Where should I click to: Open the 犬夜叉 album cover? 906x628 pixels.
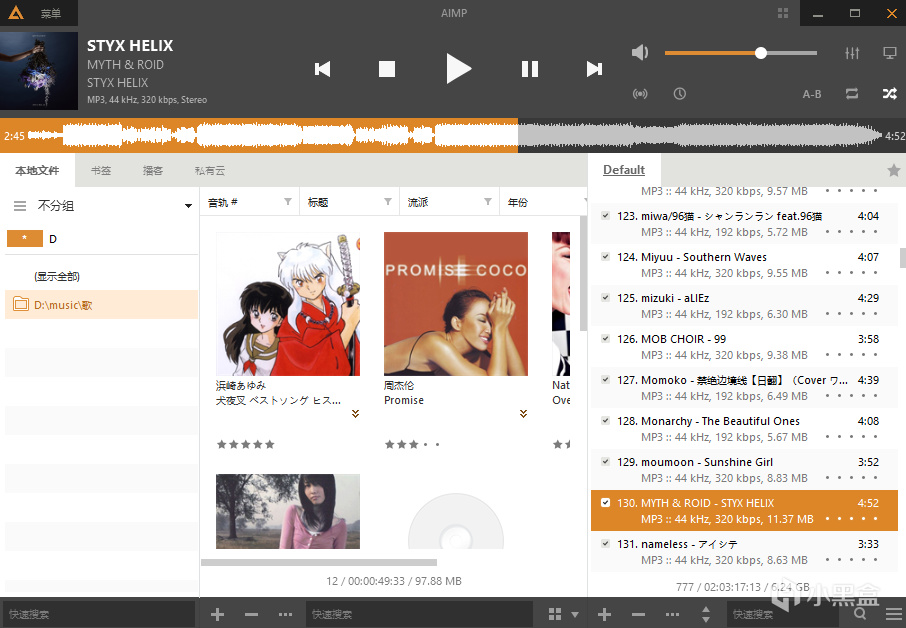tap(288, 304)
